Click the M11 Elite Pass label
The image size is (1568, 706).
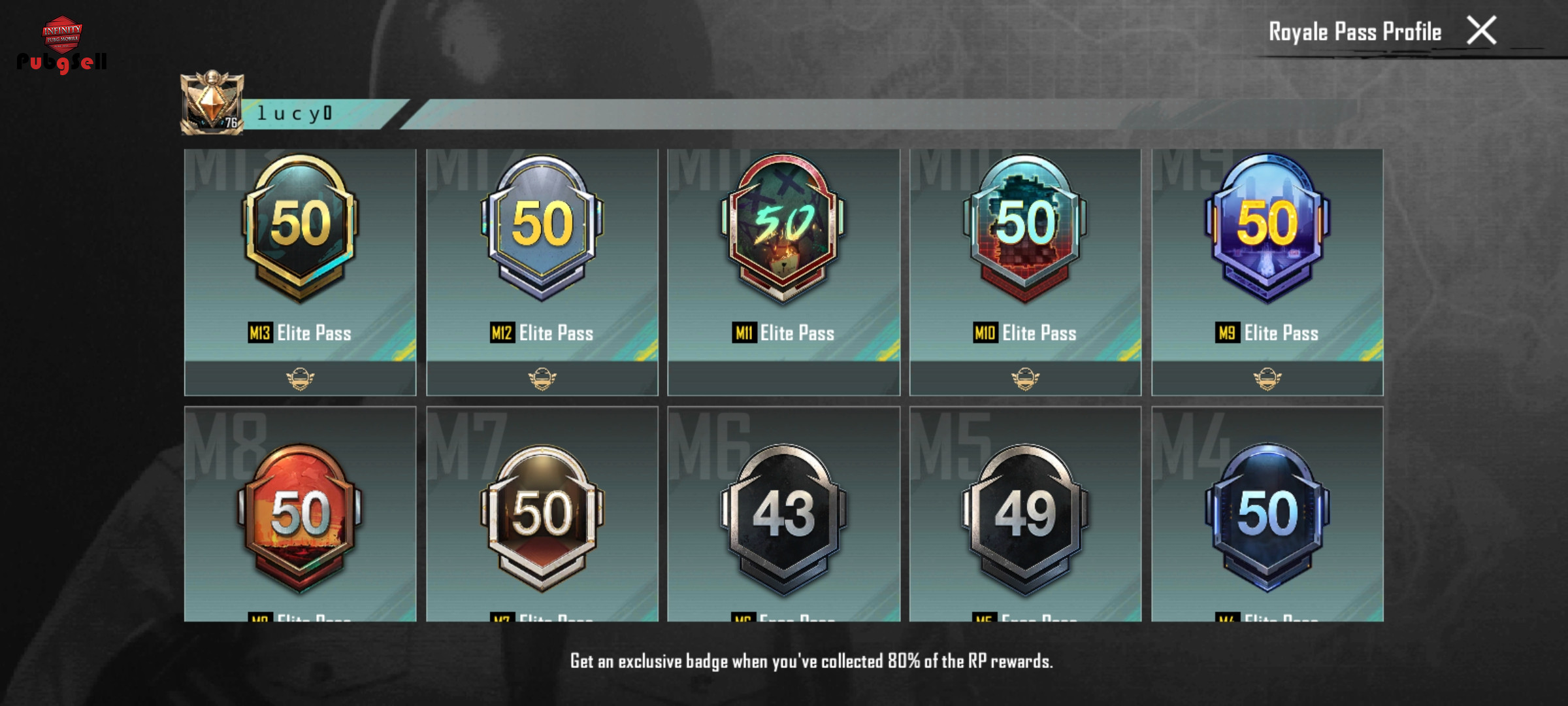[x=783, y=333]
